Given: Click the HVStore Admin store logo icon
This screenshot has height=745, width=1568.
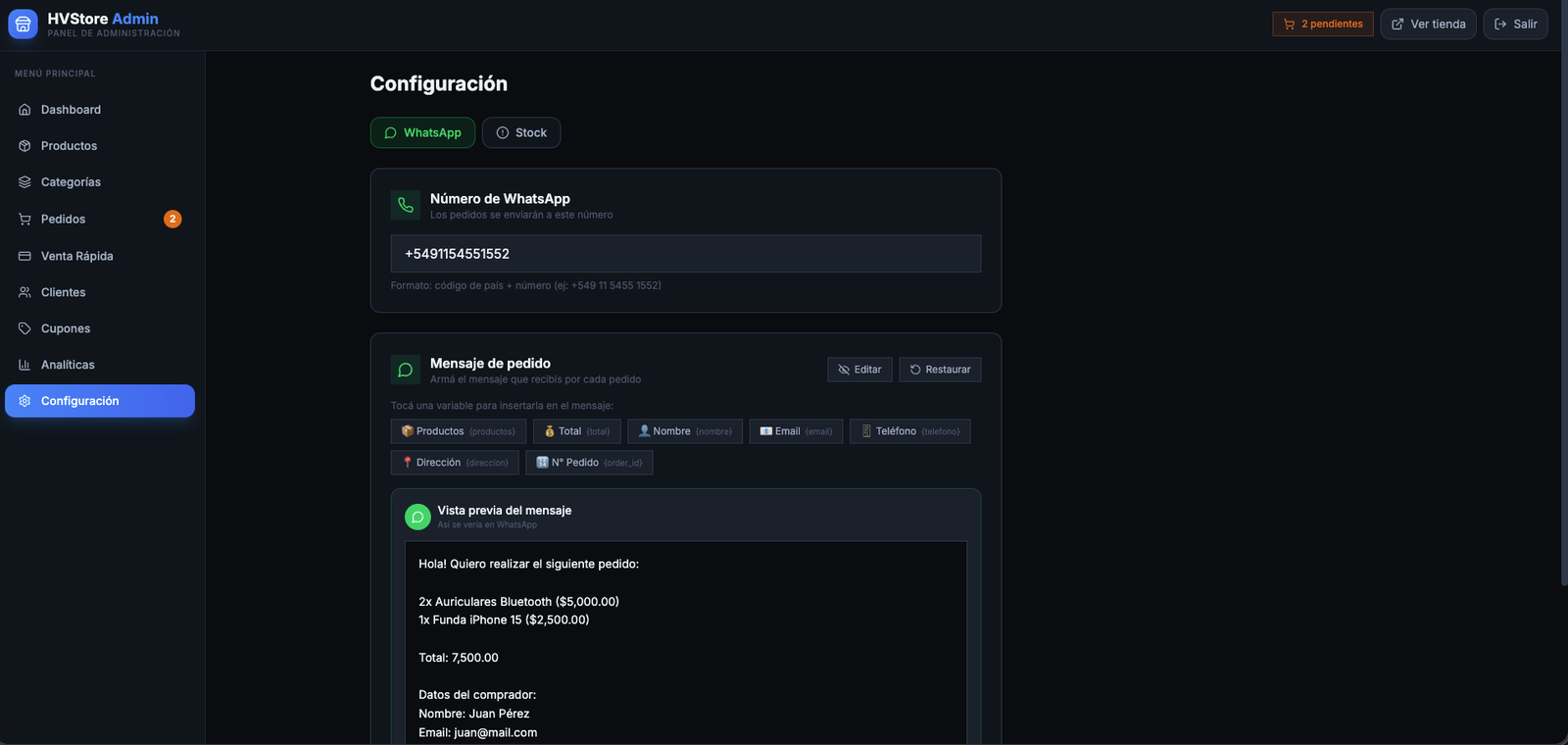Looking at the screenshot, I should (23, 25).
